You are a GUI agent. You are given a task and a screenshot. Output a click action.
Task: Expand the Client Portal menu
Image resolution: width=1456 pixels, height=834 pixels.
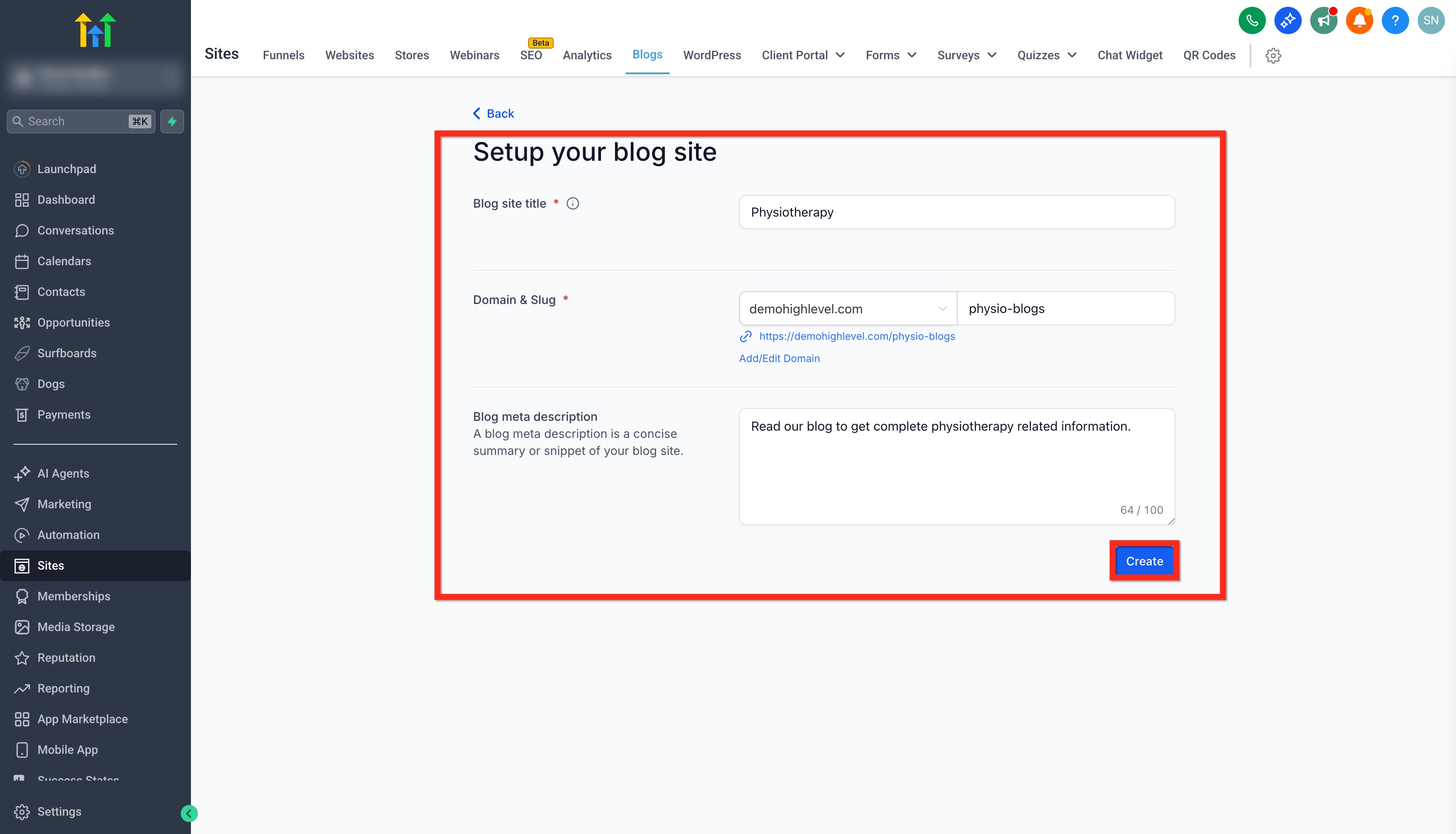point(803,55)
